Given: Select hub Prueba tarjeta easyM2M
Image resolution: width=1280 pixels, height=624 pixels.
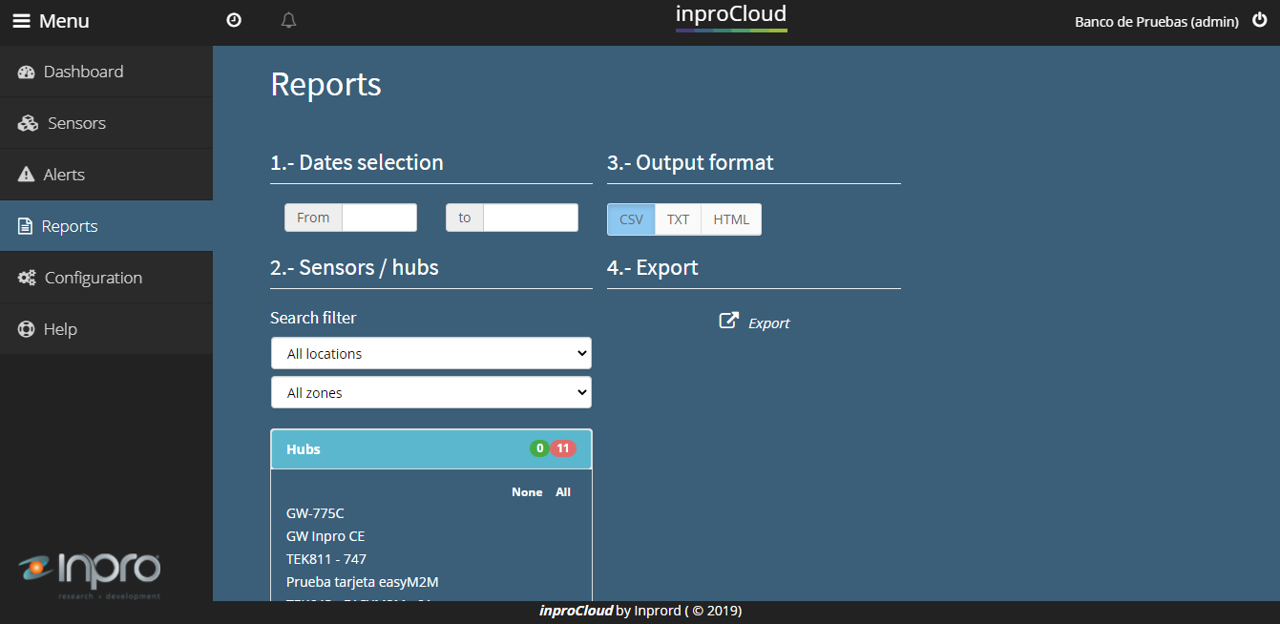Looking at the screenshot, I should (362, 582).
